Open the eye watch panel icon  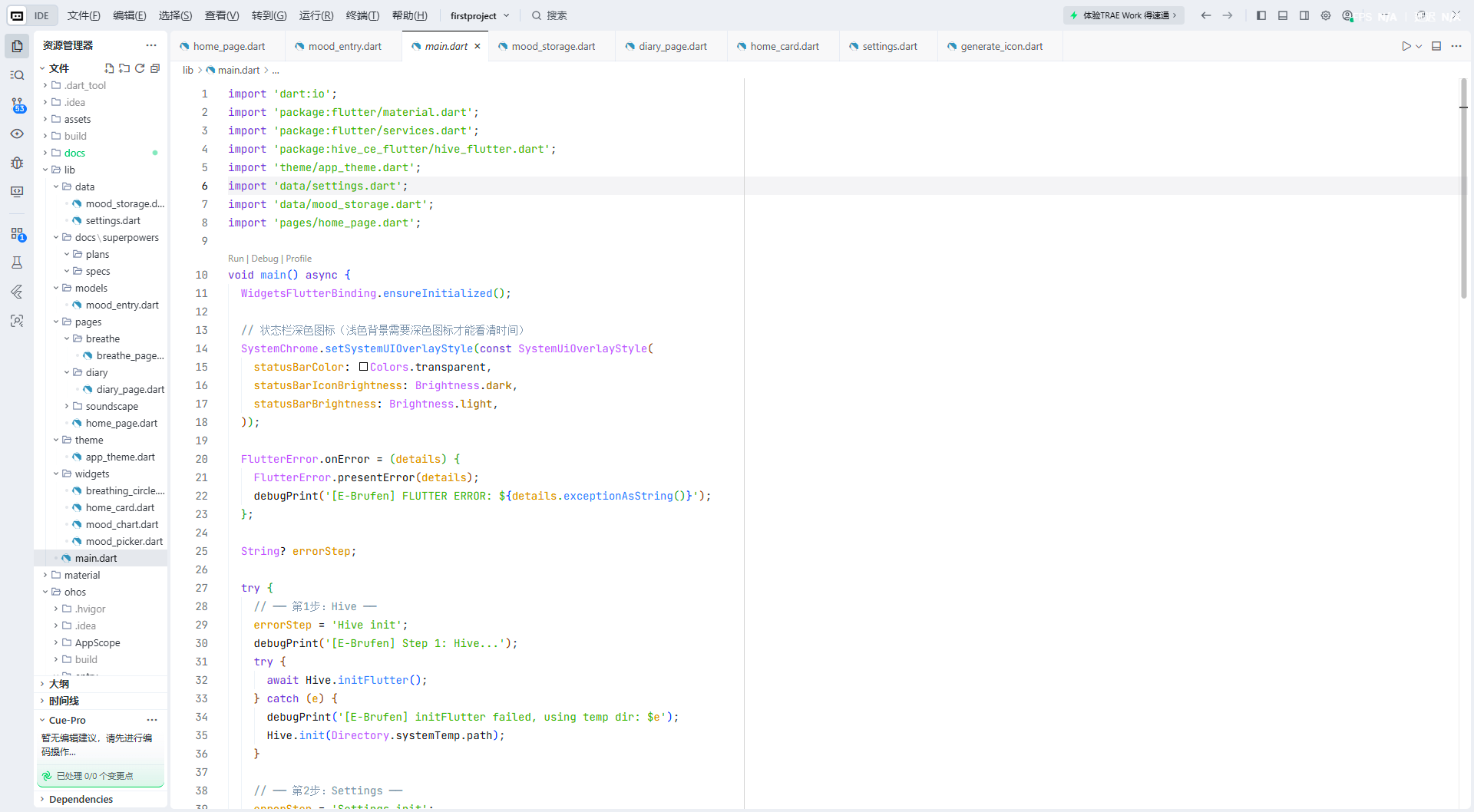[17, 134]
